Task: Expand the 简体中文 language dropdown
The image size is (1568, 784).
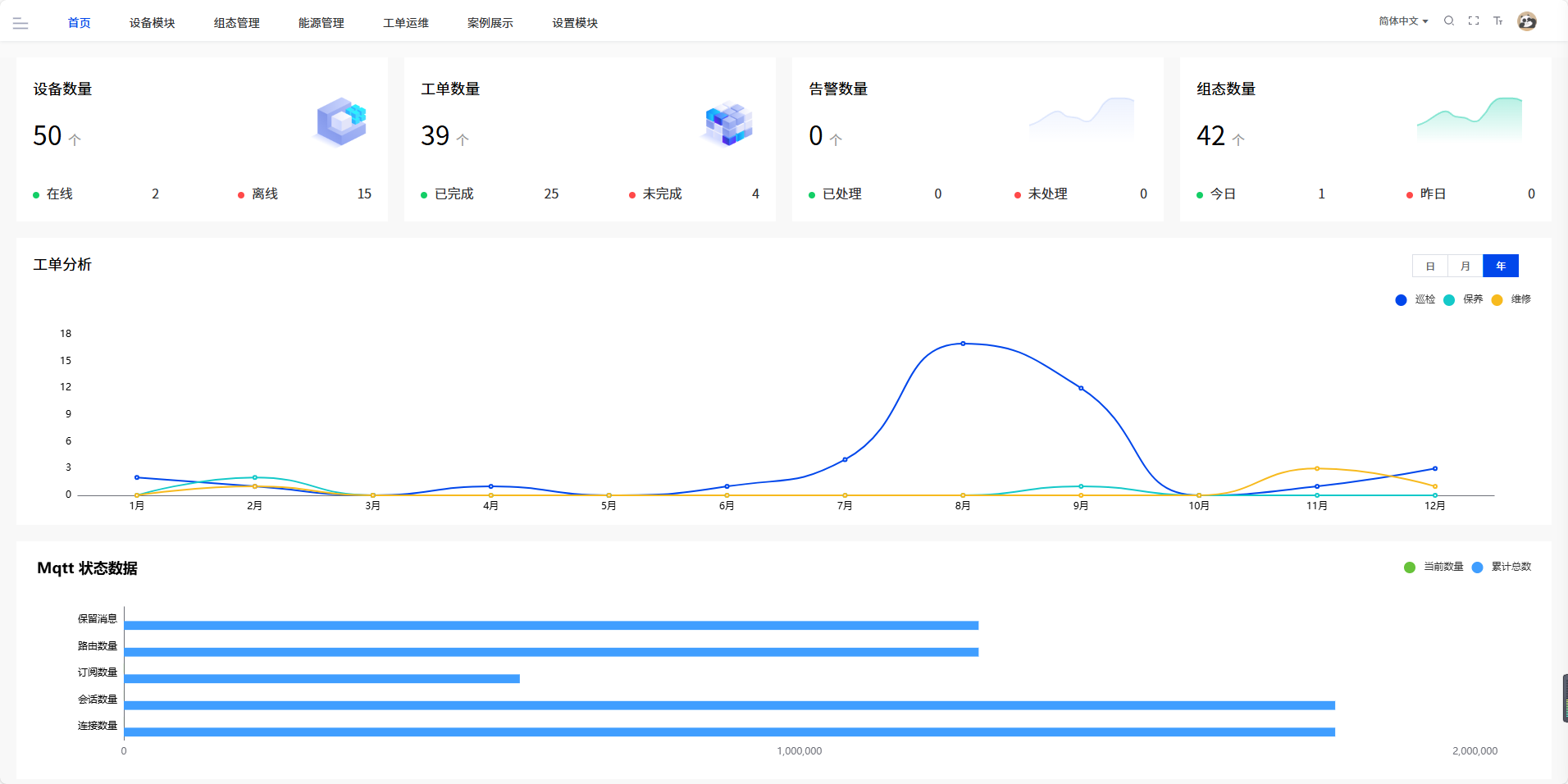Action: pyautogui.click(x=1402, y=21)
